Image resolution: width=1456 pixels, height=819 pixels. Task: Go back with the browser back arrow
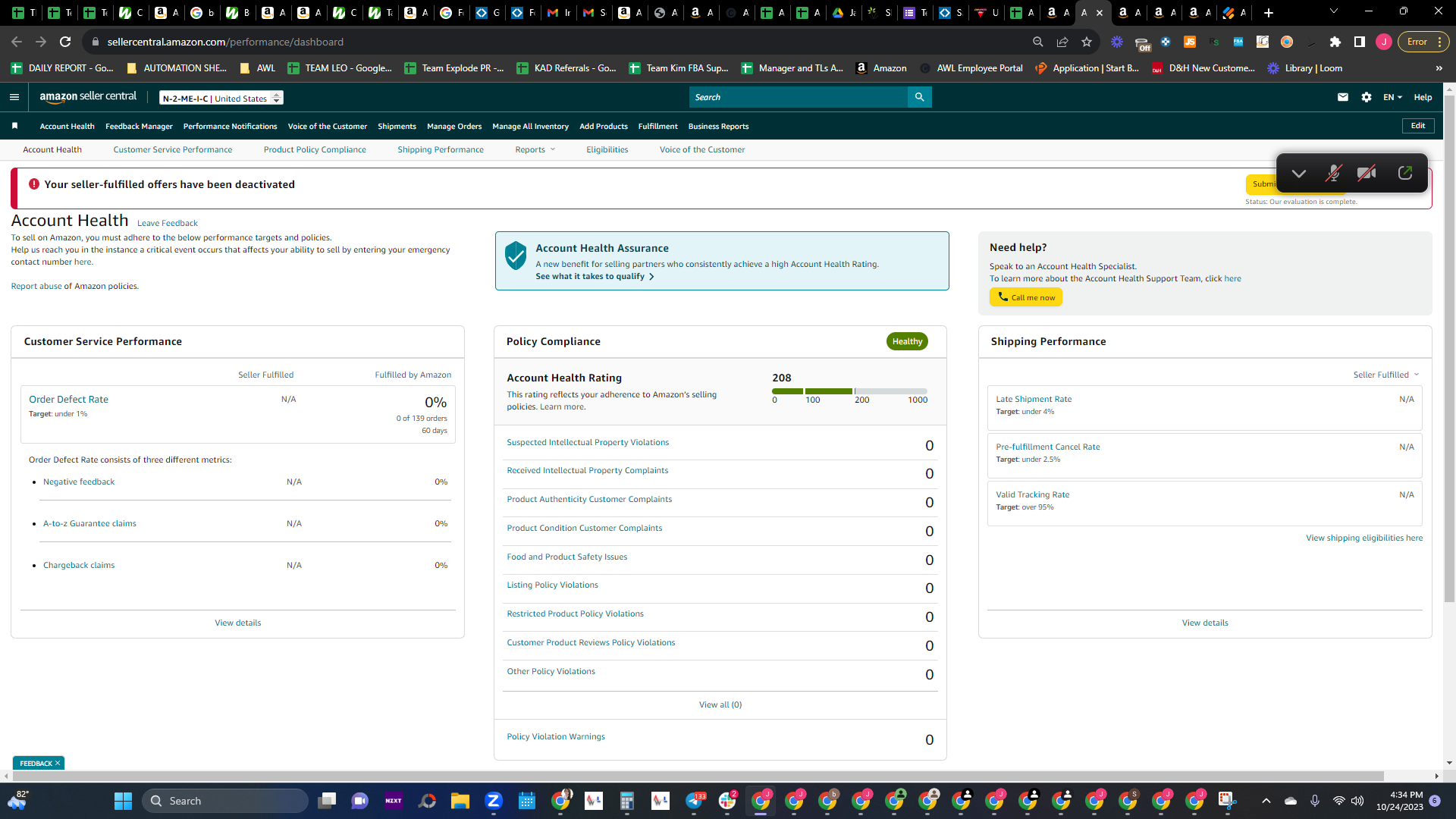pyautogui.click(x=17, y=42)
